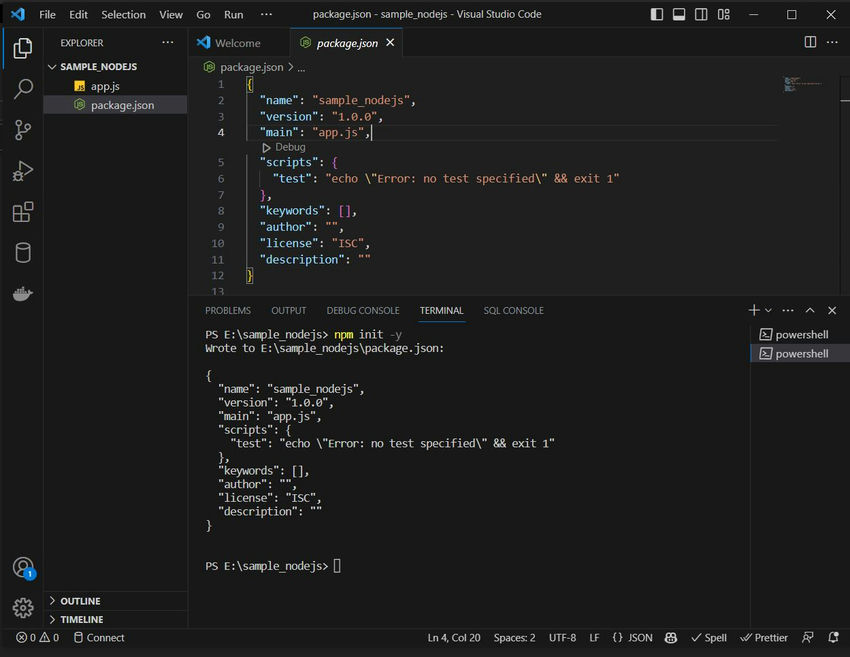The height and width of the screenshot is (657, 850).
Task: Open the Run and Debug view
Action: click(x=23, y=171)
